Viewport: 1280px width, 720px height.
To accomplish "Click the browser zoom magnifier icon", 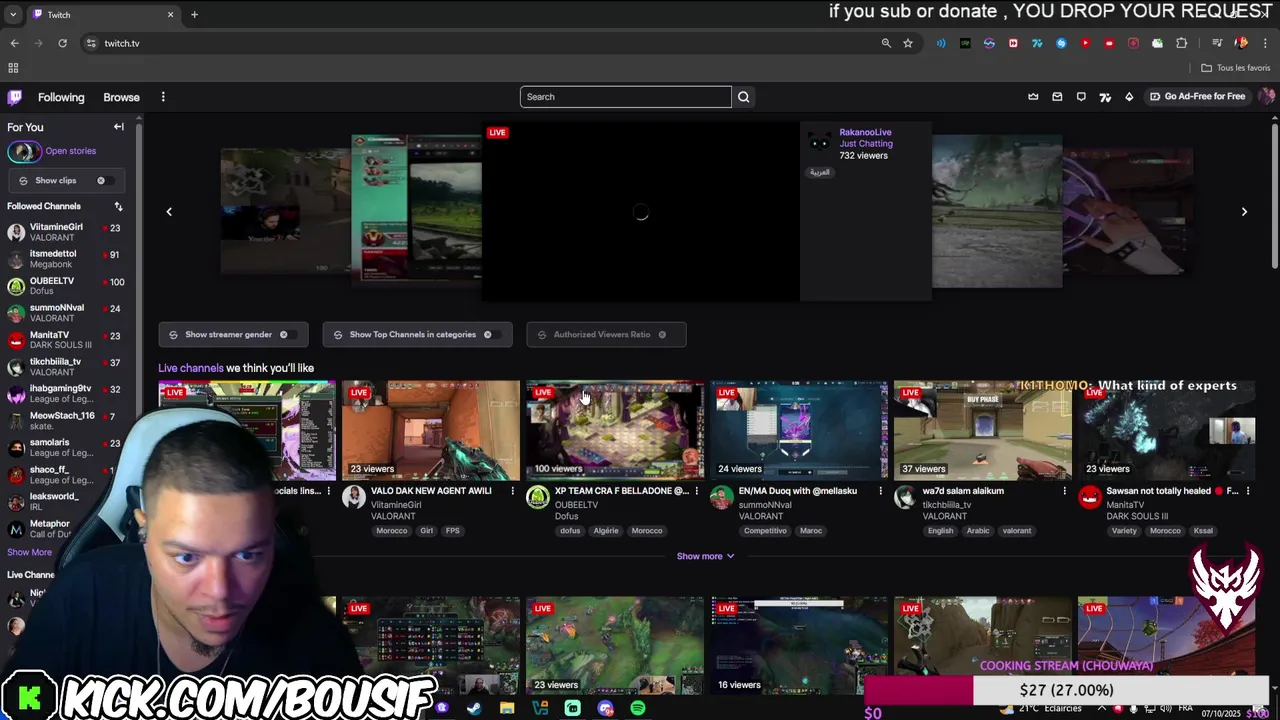I will click(x=886, y=43).
